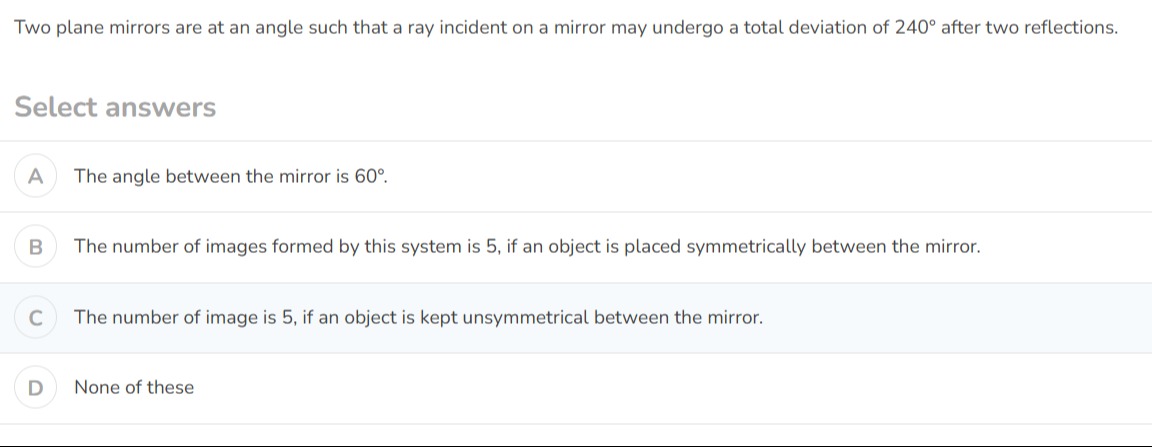Click the '240°' value in the question
This screenshot has width=1152, height=447.
tap(915, 28)
